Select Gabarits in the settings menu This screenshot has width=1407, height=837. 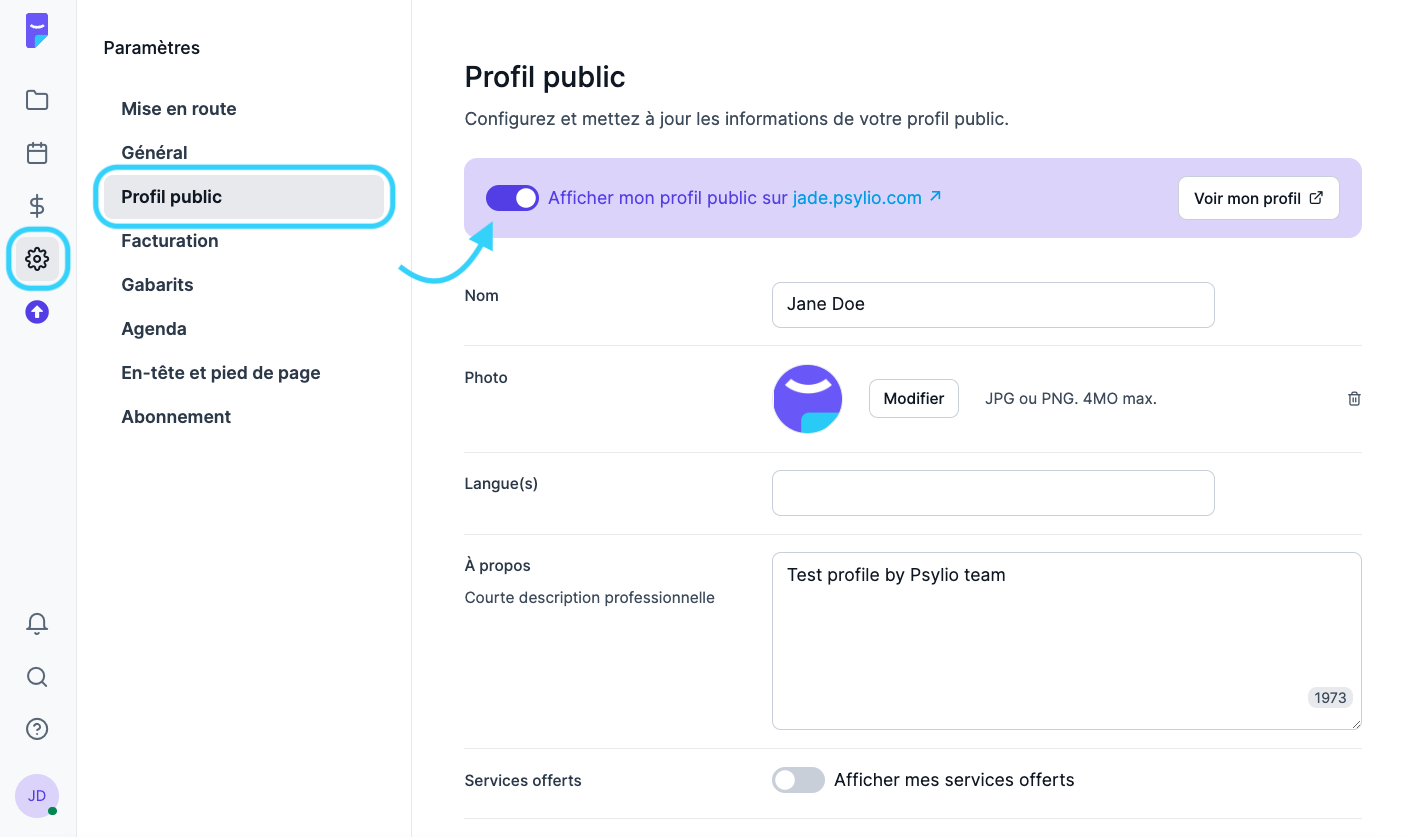click(157, 285)
